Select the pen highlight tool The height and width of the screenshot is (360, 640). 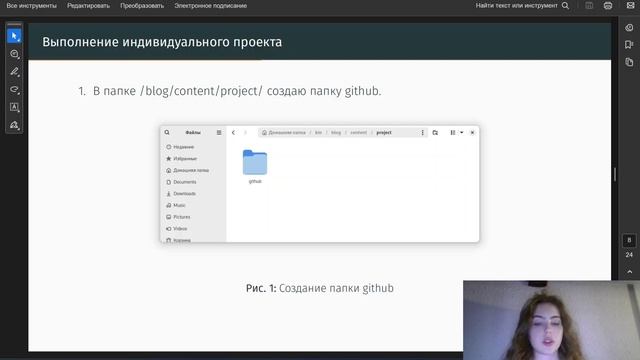(x=14, y=72)
